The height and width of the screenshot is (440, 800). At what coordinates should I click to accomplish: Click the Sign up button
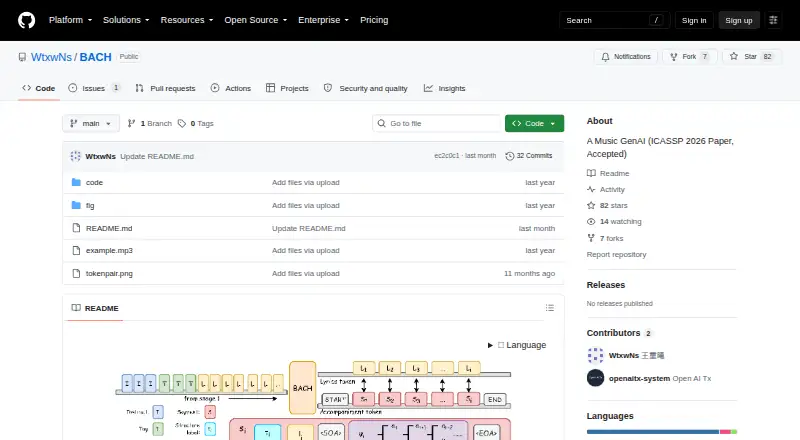pos(739,20)
